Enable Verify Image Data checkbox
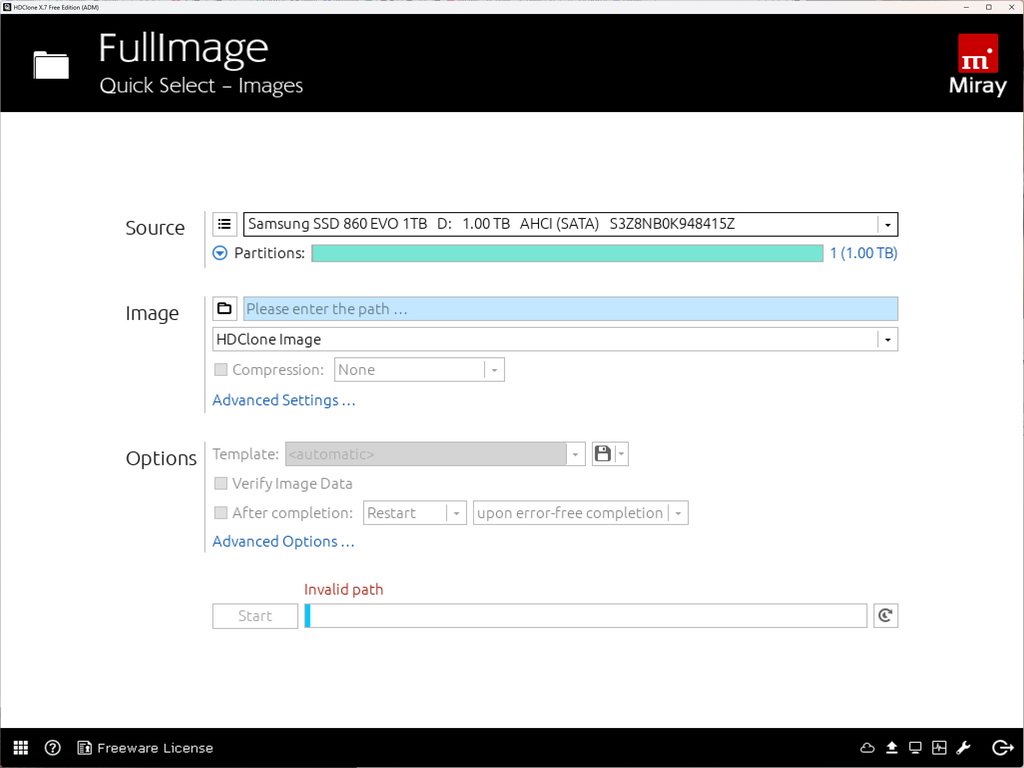The height and width of the screenshot is (768, 1024). (221, 483)
